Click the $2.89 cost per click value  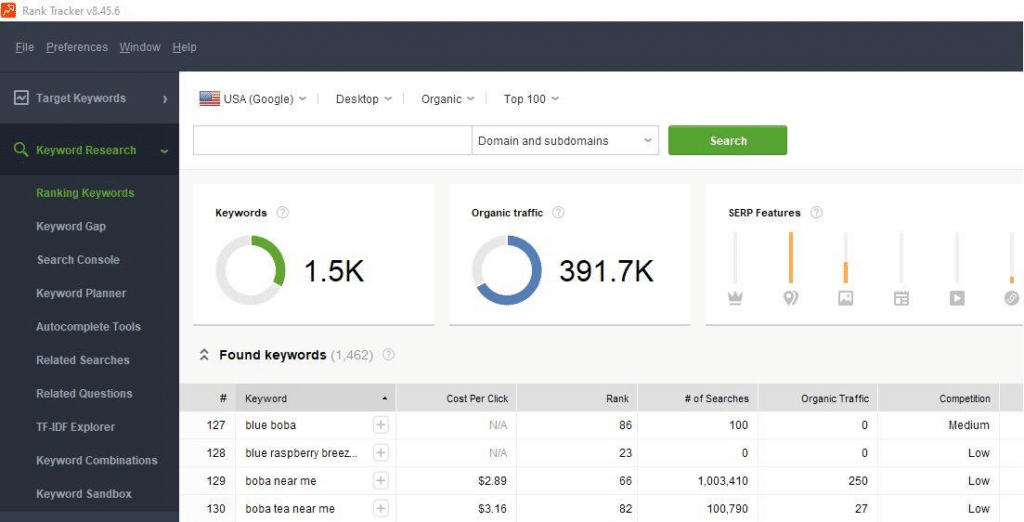click(x=492, y=481)
